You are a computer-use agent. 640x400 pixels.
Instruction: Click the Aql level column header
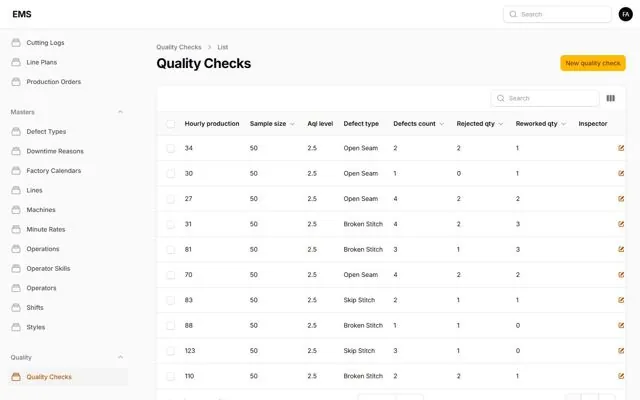(320, 124)
